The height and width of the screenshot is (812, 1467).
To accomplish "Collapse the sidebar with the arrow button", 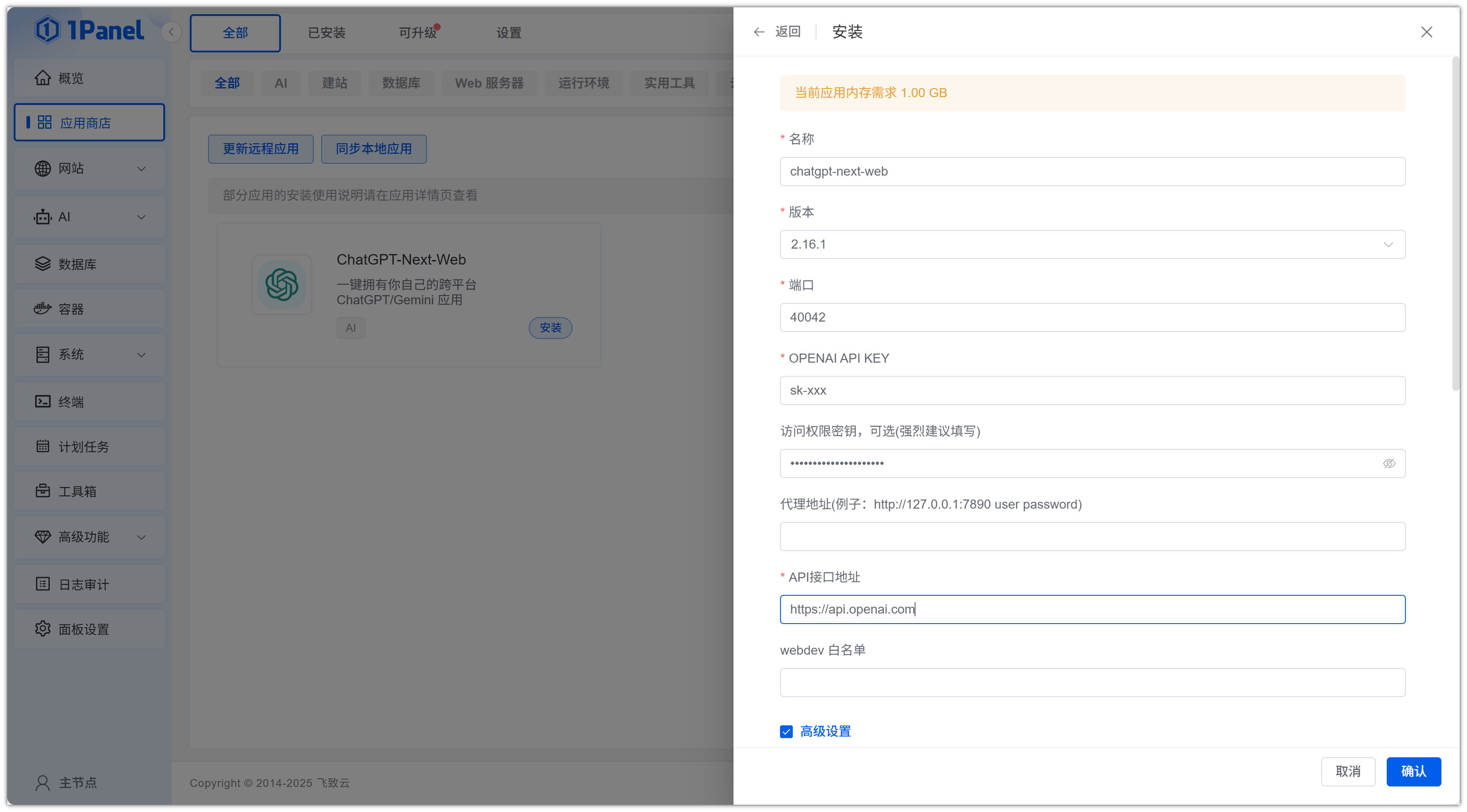I will [x=171, y=32].
